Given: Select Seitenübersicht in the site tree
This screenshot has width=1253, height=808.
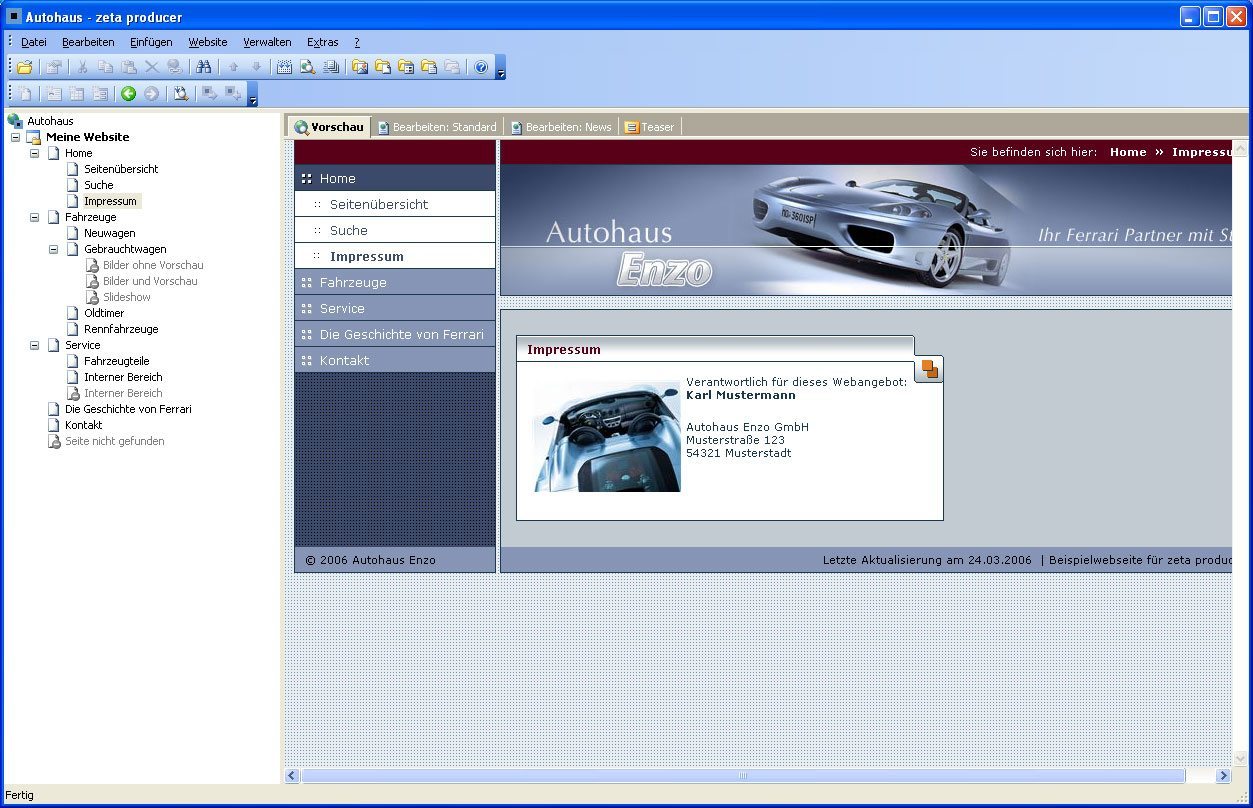Looking at the screenshot, I should tap(121, 169).
